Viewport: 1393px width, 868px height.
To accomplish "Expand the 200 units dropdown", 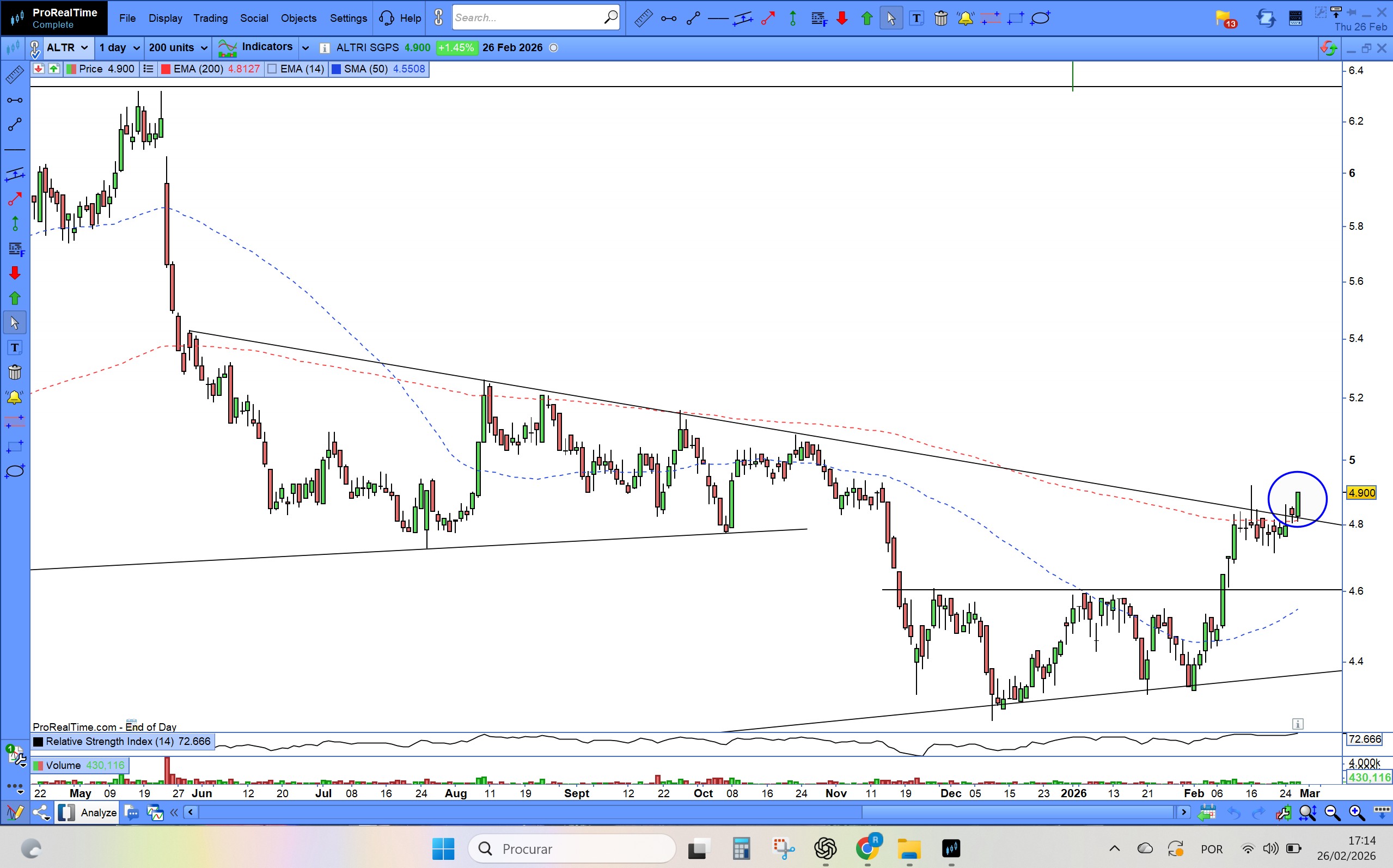I will tap(178, 48).
